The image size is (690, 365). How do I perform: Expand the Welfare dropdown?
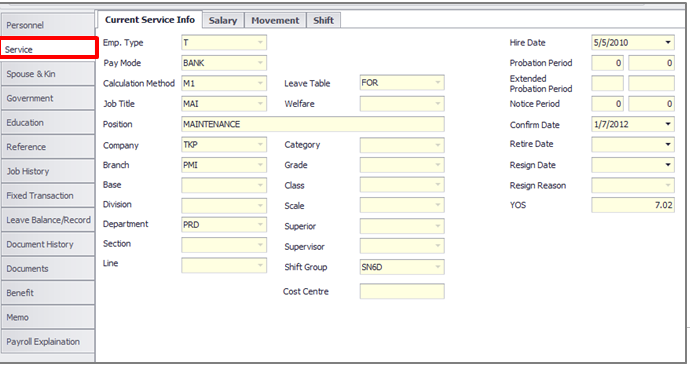[x=438, y=104]
